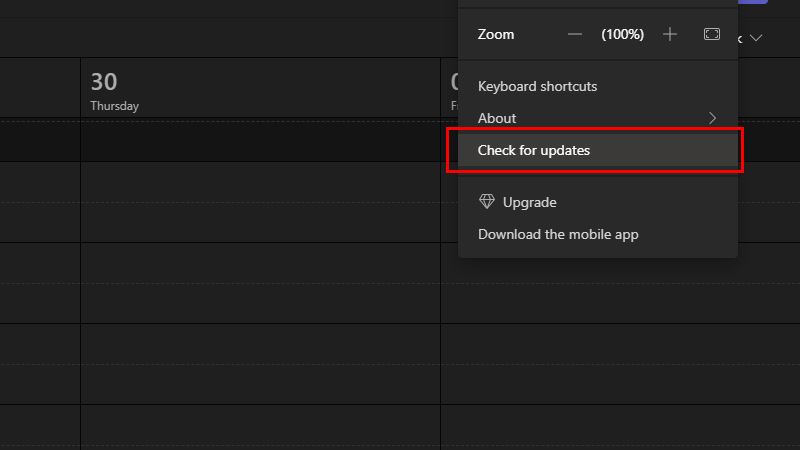Select the all-day row cell under Thursday
This screenshot has height=450, width=800.
(x=260, y=141)
